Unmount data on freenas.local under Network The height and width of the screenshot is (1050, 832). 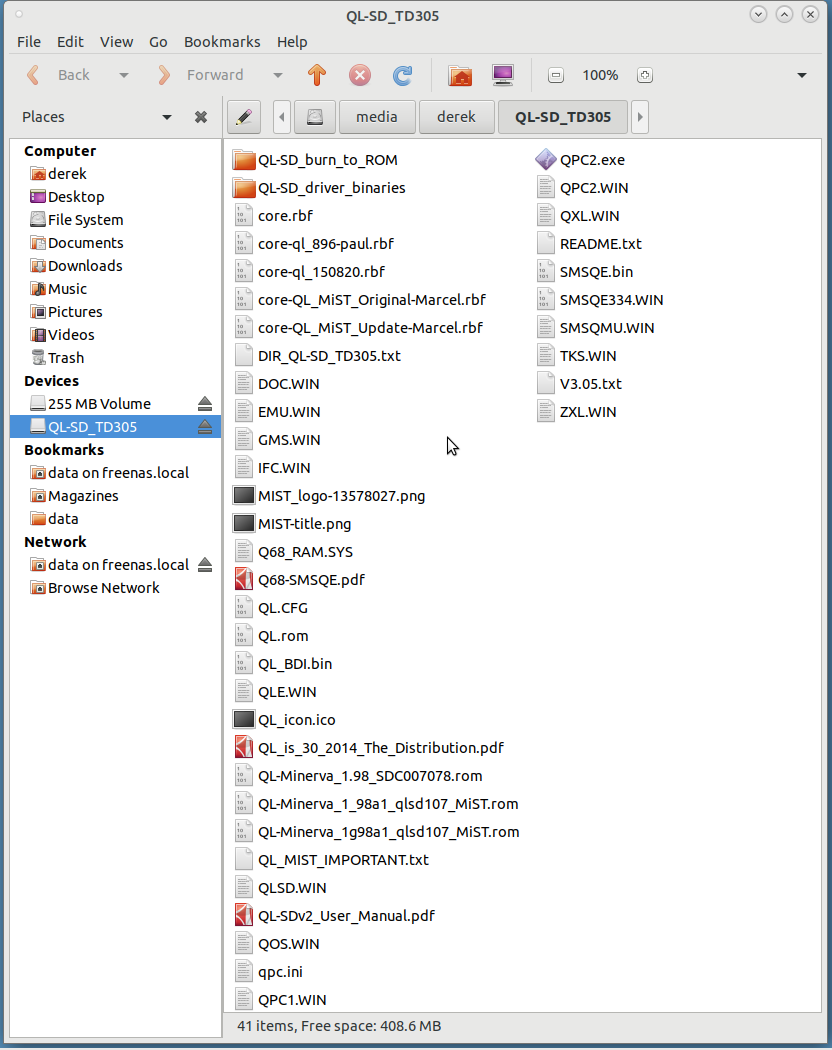pos(205,565)
